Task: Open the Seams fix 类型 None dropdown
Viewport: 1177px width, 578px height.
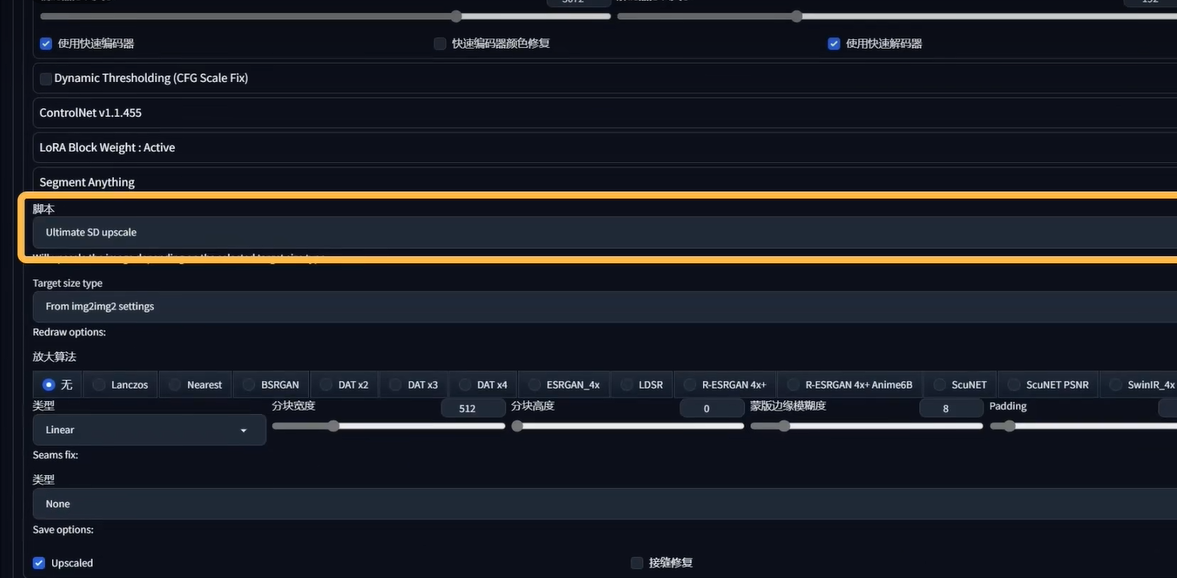Action: [x=600, y=504]
